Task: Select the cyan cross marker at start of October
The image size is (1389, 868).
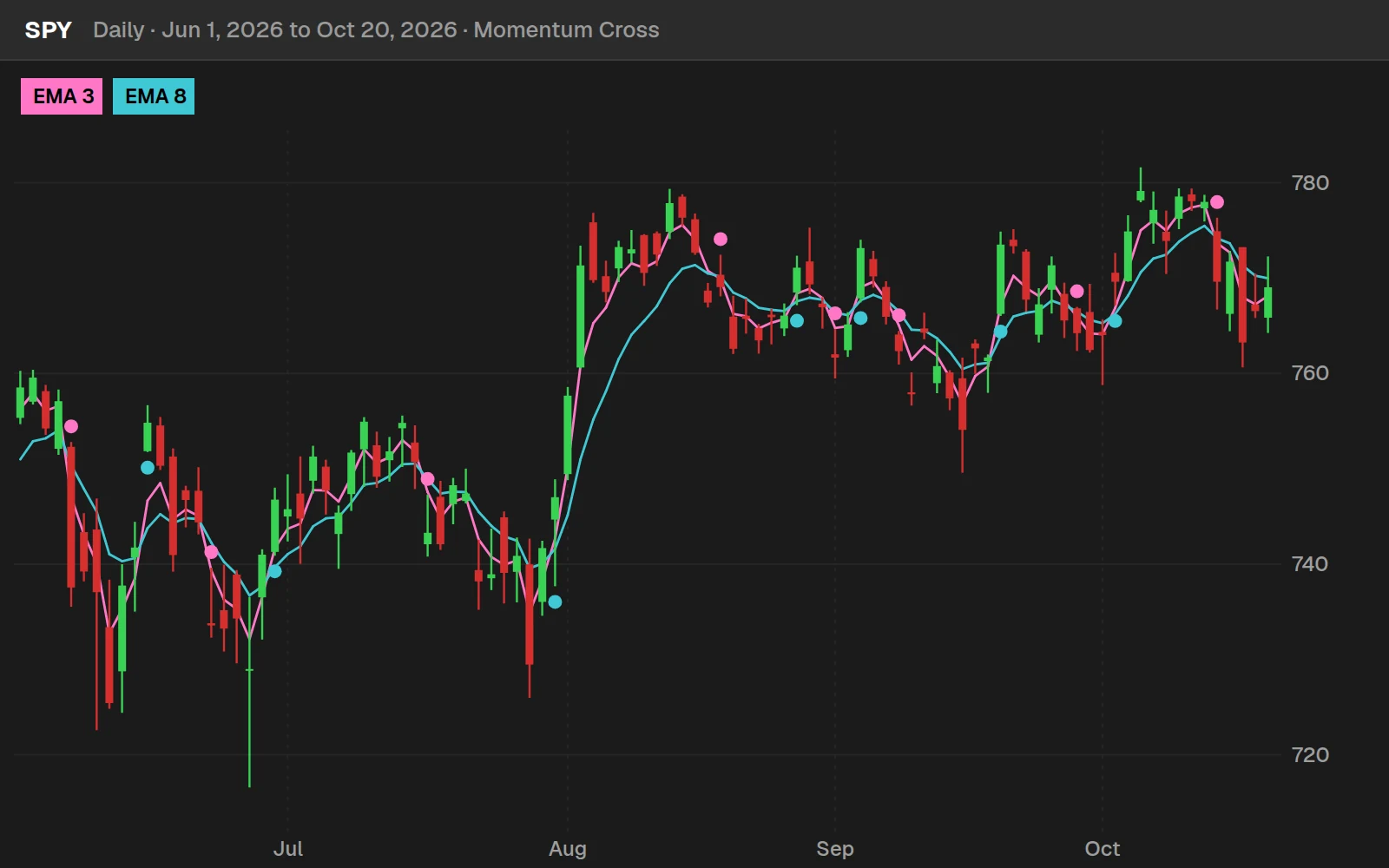Action: (x=1116, y=321)
